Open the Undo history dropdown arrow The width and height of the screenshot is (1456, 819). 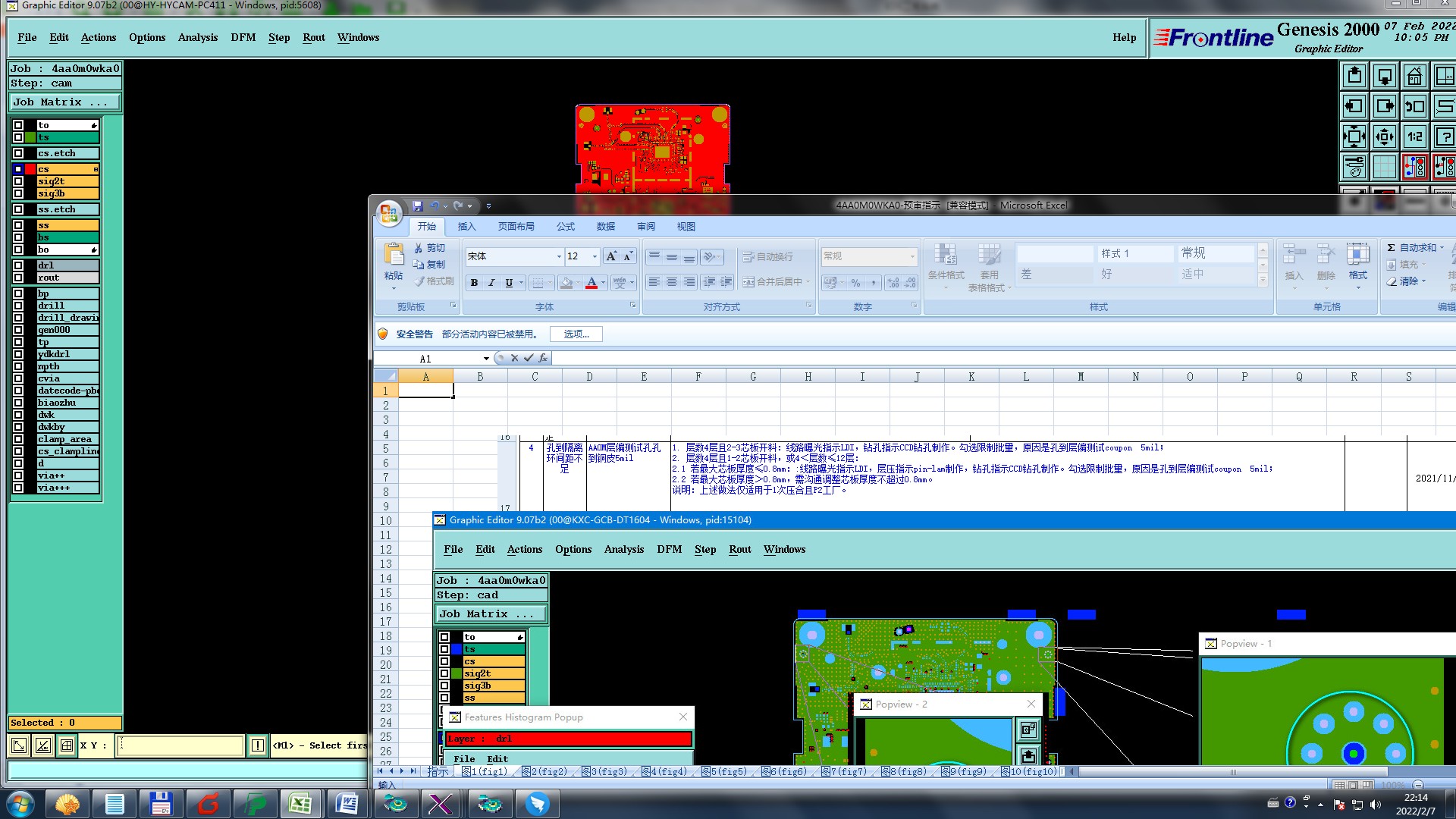pyautogui.click(x=445, y=206)
